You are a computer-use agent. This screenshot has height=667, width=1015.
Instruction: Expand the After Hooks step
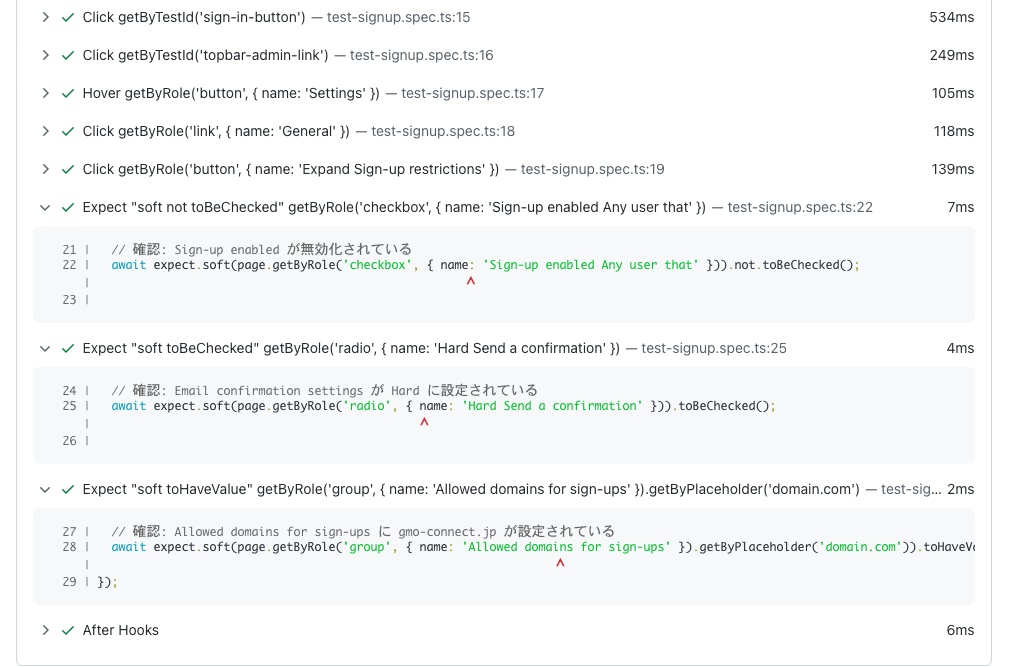(x=45, y=630)
